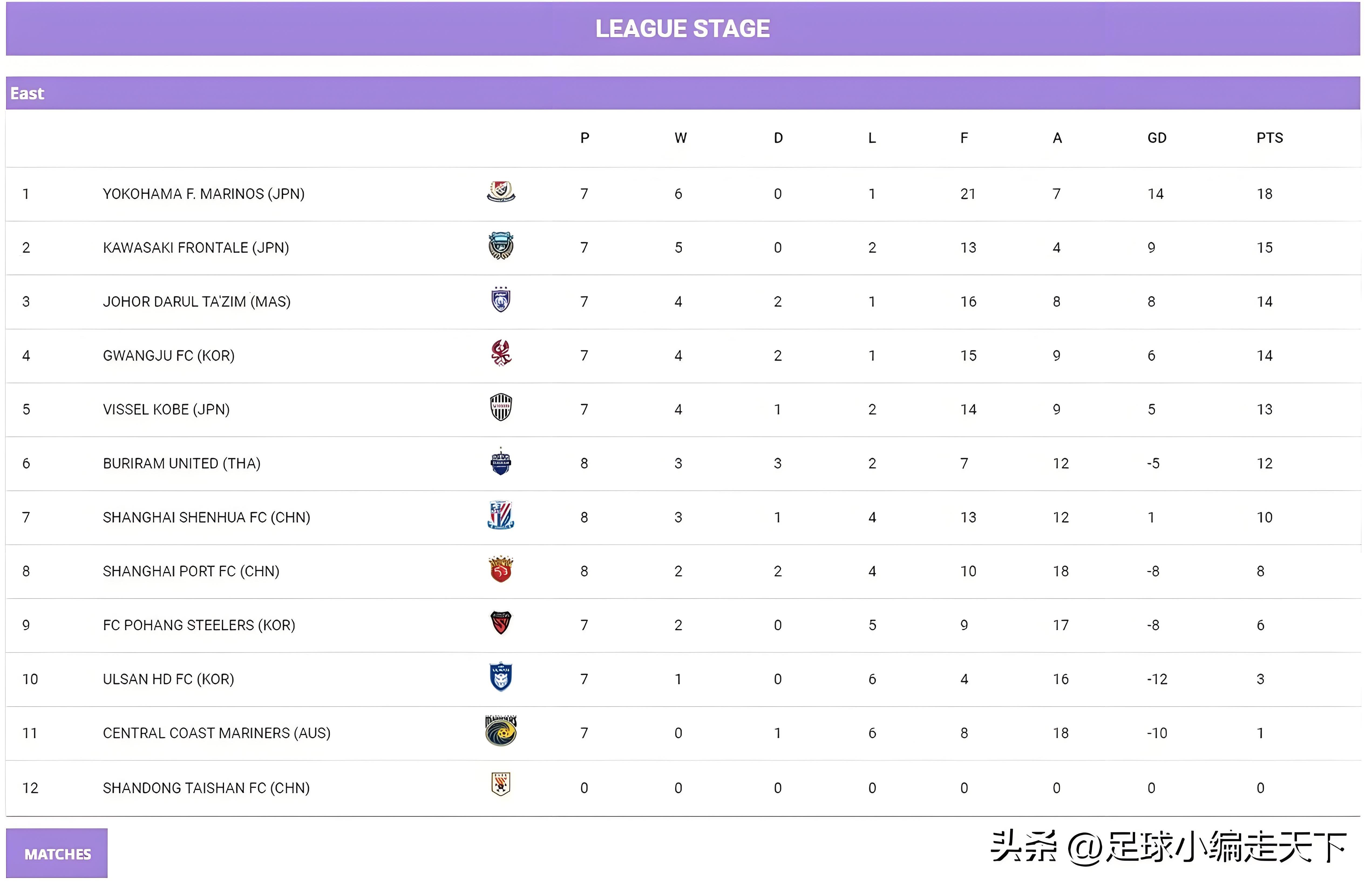Click the PTS column header
Screen dimensions: 1372x889
click(x=1269, y=138)
